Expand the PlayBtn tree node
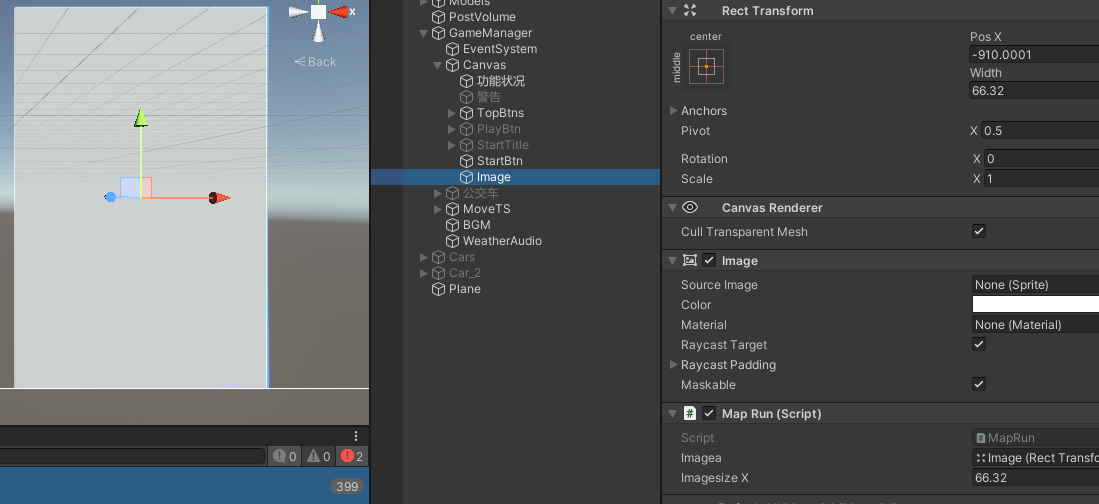The image size is (1099, 504). point(451,129)
